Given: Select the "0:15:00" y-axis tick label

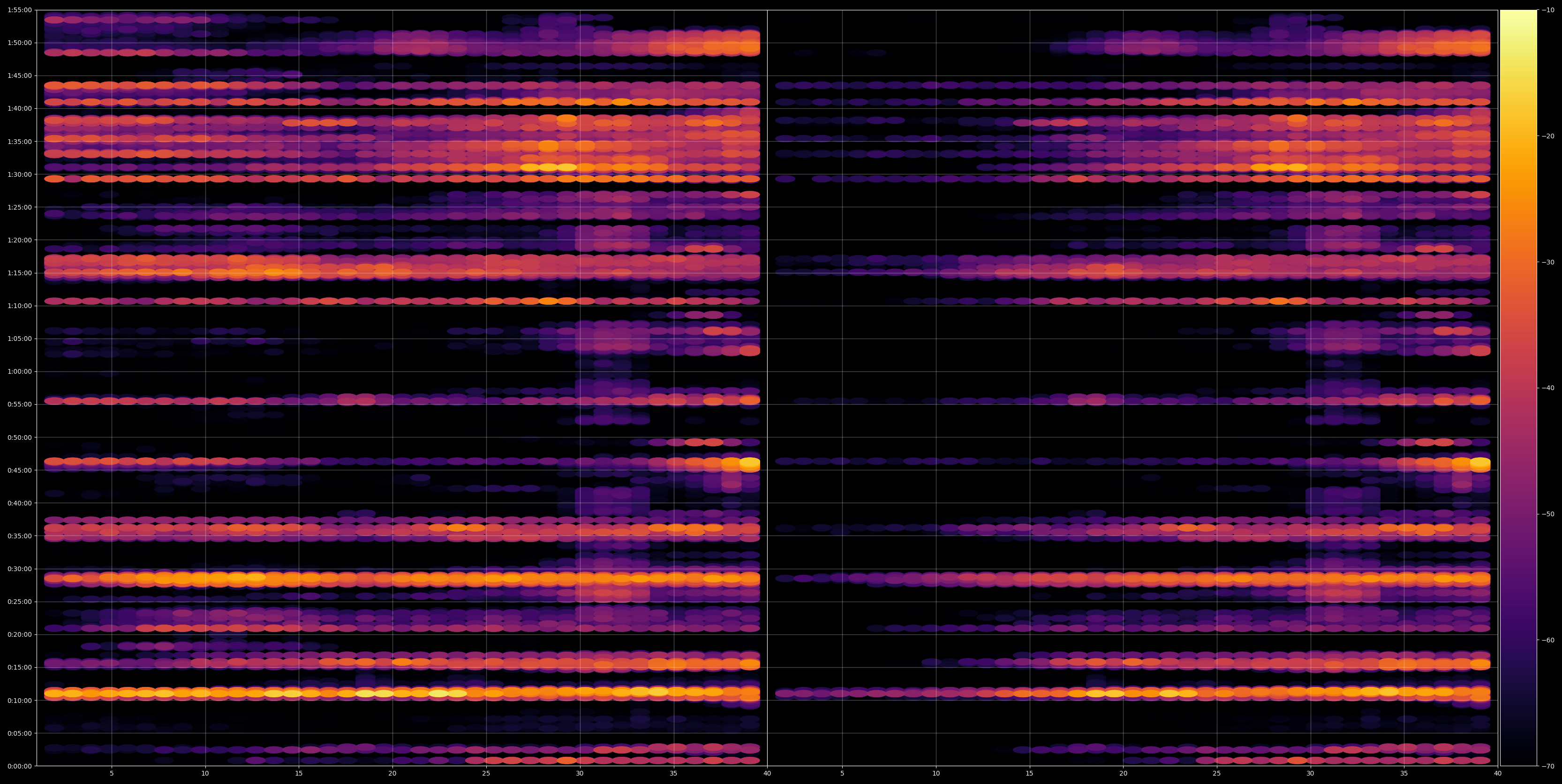Looking at the screenshot, I should pyautogui.click(x=20, y=668).
